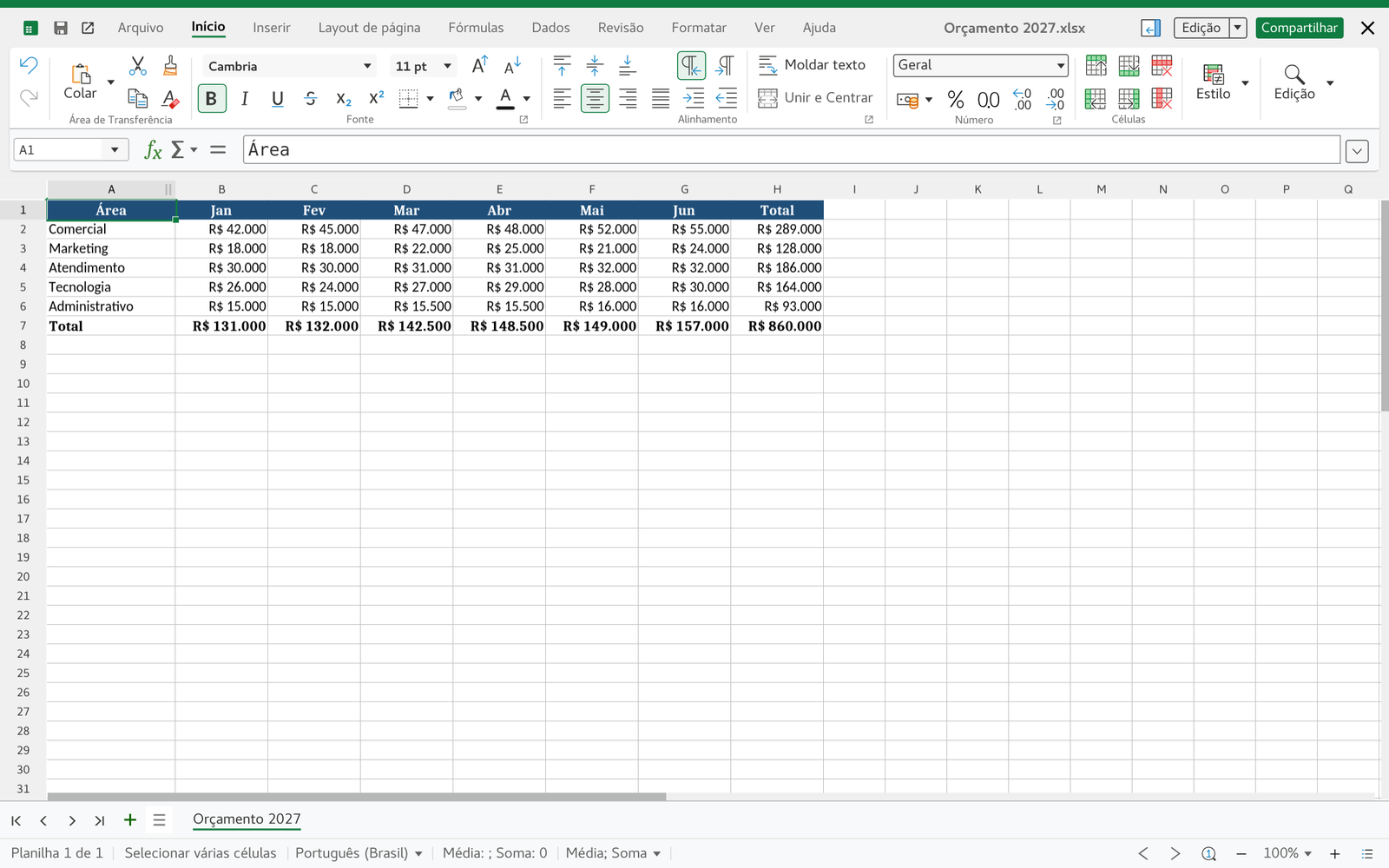Expand the formula bar

pos(1357,151)
